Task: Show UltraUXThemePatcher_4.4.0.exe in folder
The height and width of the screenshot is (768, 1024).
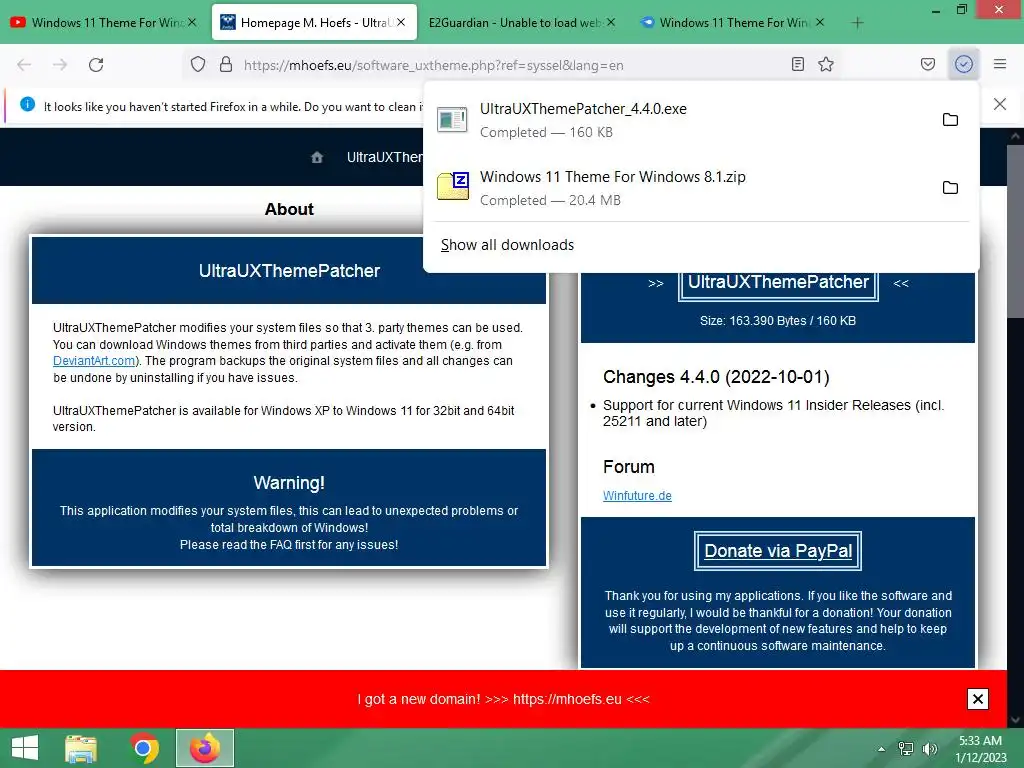Action: (x=950, y=120)
